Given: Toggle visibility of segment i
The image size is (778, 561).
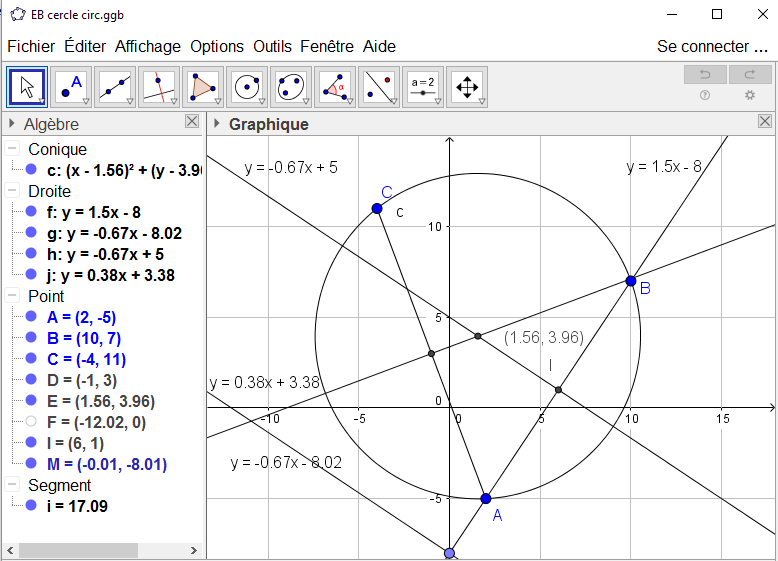Looking at the screenshot, I should click(31, 505).
